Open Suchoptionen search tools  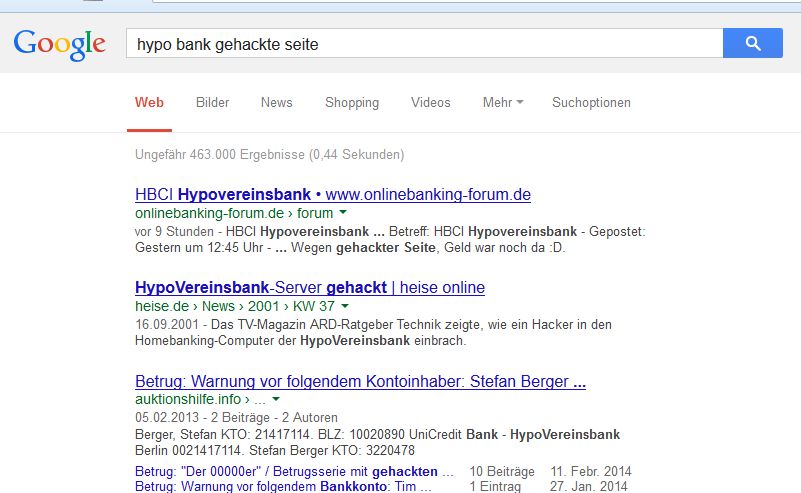(591, 103)
